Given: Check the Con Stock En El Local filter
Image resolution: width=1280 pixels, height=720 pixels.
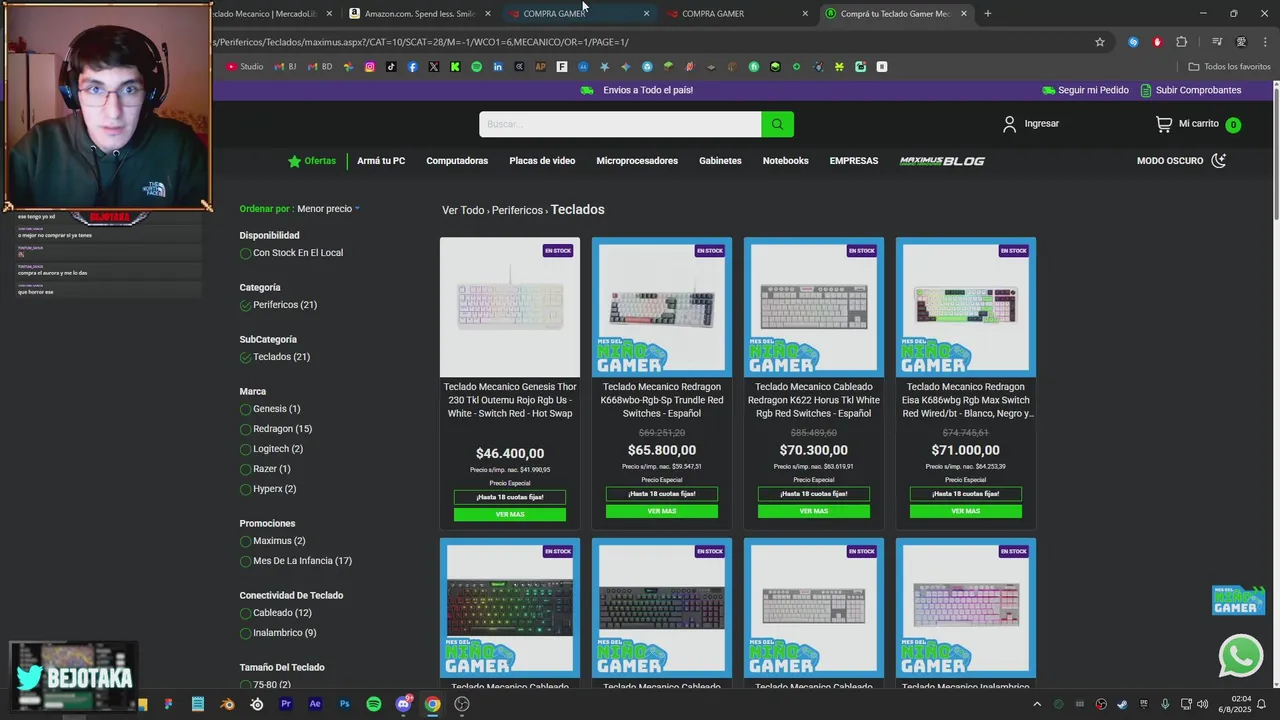Looking at the screenshot, I should [x=245, y=253].
